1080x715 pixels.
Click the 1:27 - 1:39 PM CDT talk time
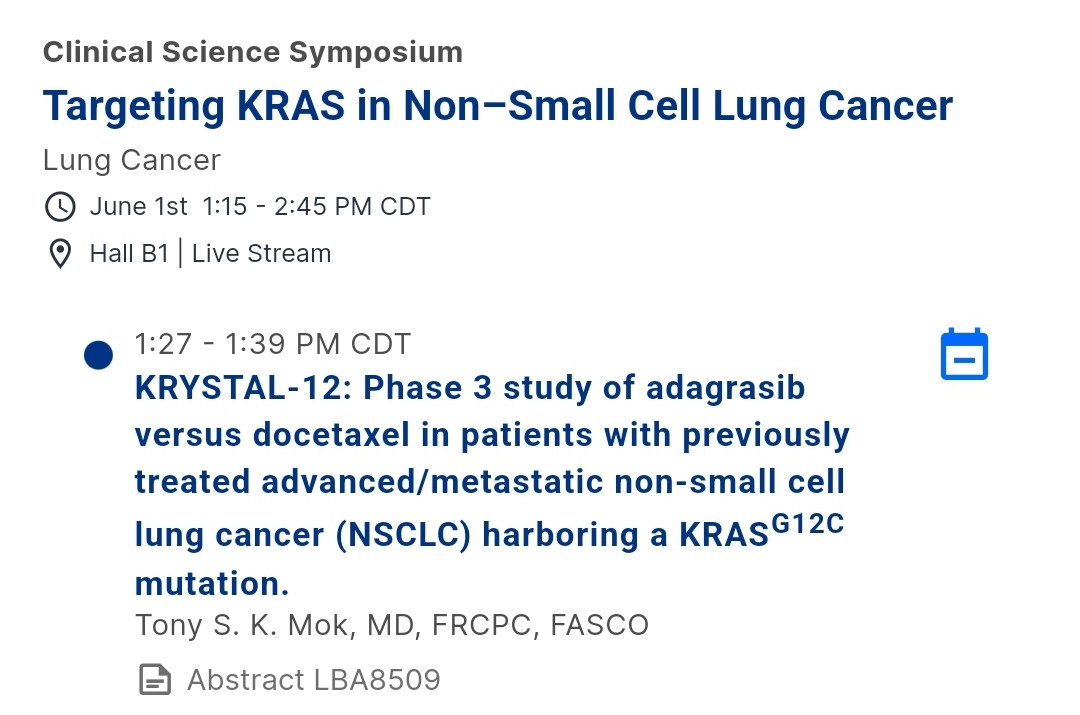point(273,344)
